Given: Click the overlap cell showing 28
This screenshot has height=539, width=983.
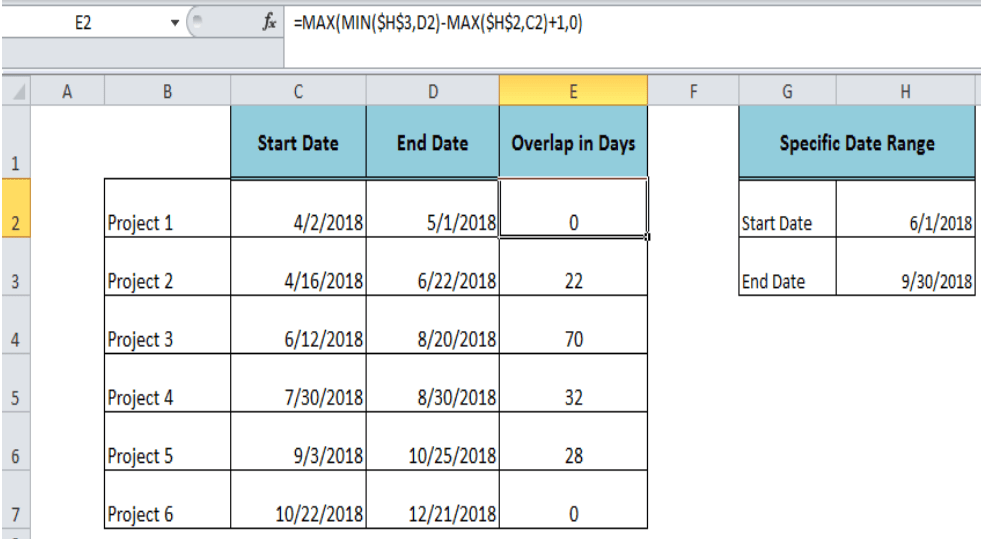Looking at the screenshot, I should pos(573,441).
